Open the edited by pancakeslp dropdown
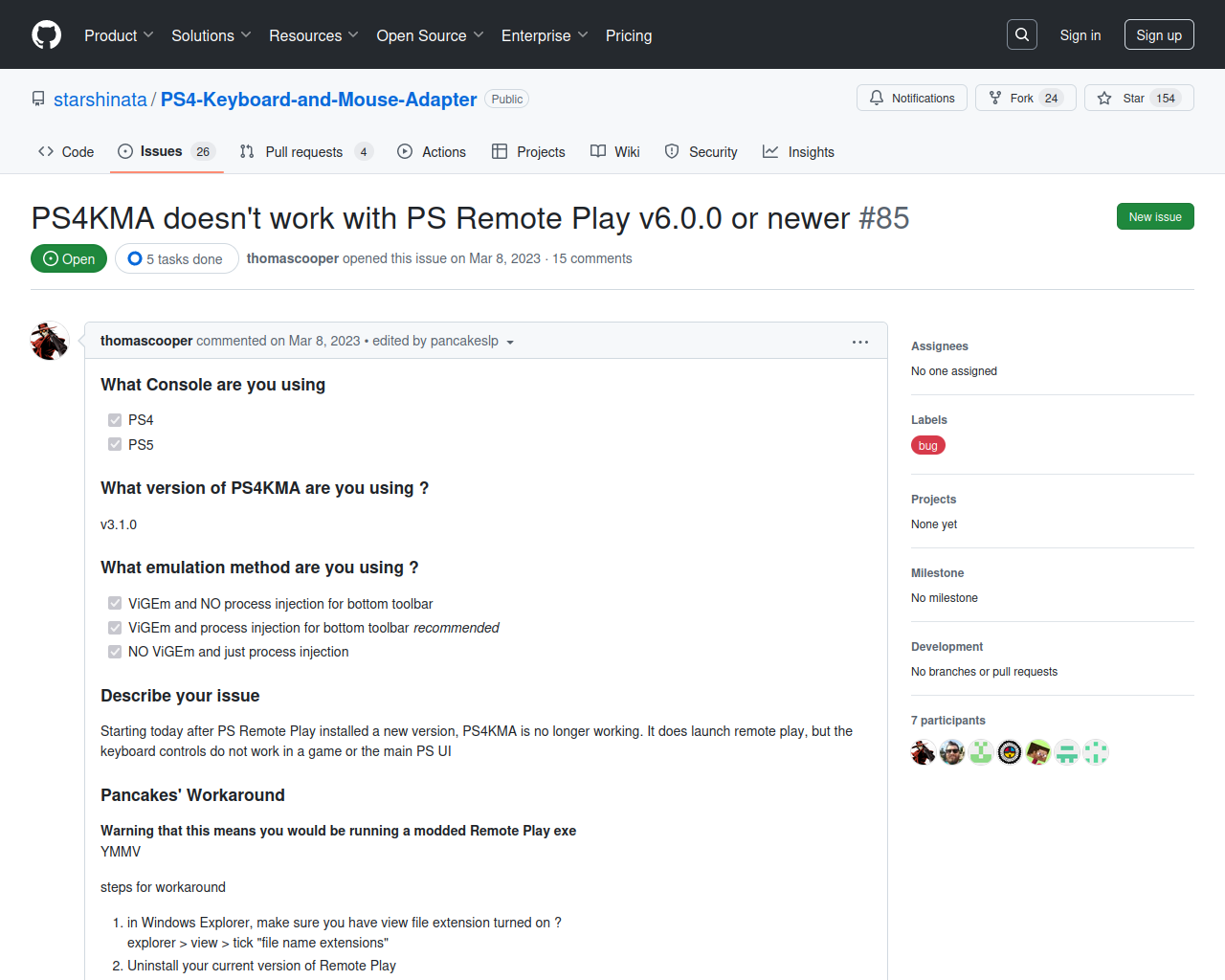This screenshot has height=980, width=1225. 443,342
